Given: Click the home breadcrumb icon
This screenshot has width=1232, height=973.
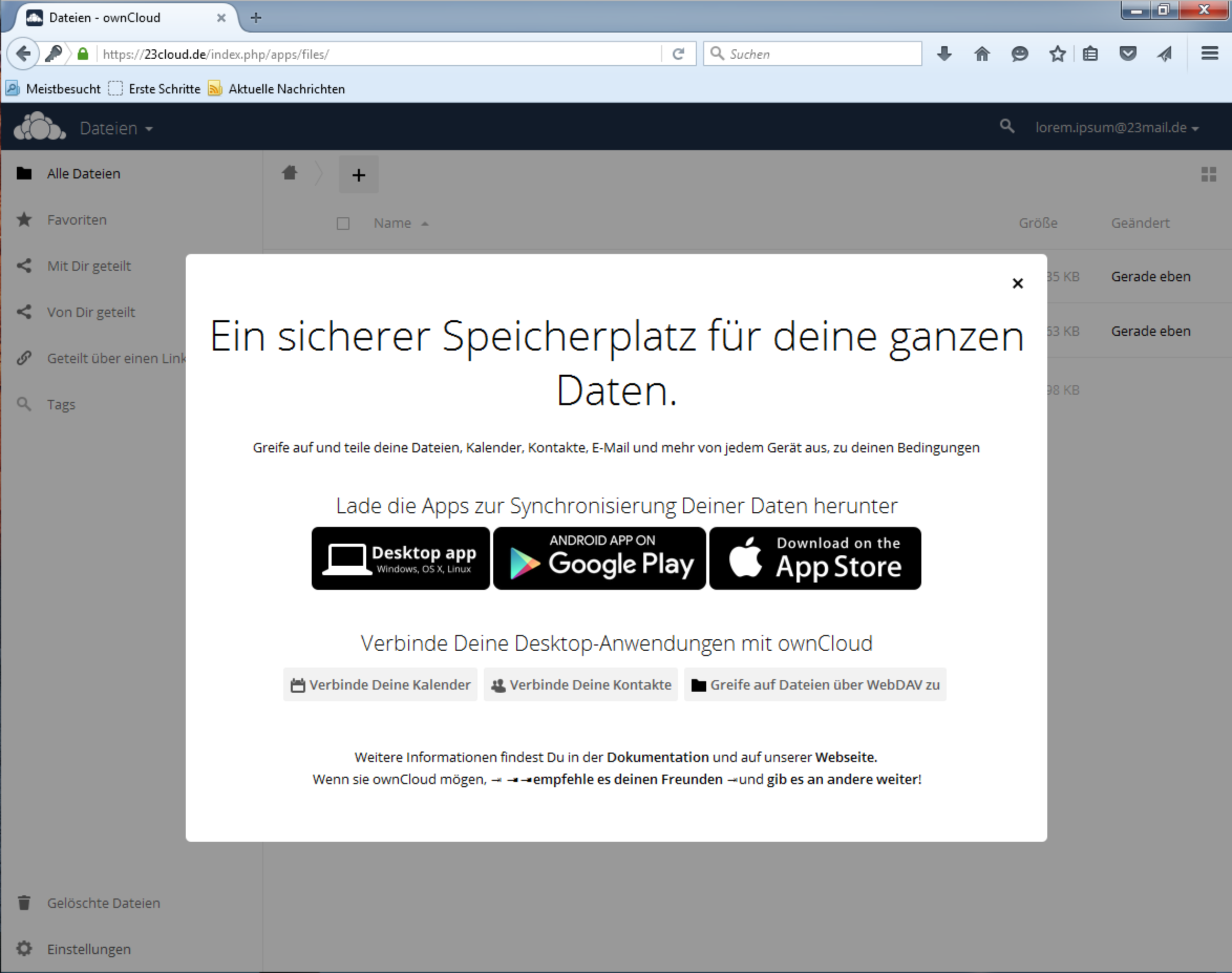Looking at the screenshot, I should (290, 173).
